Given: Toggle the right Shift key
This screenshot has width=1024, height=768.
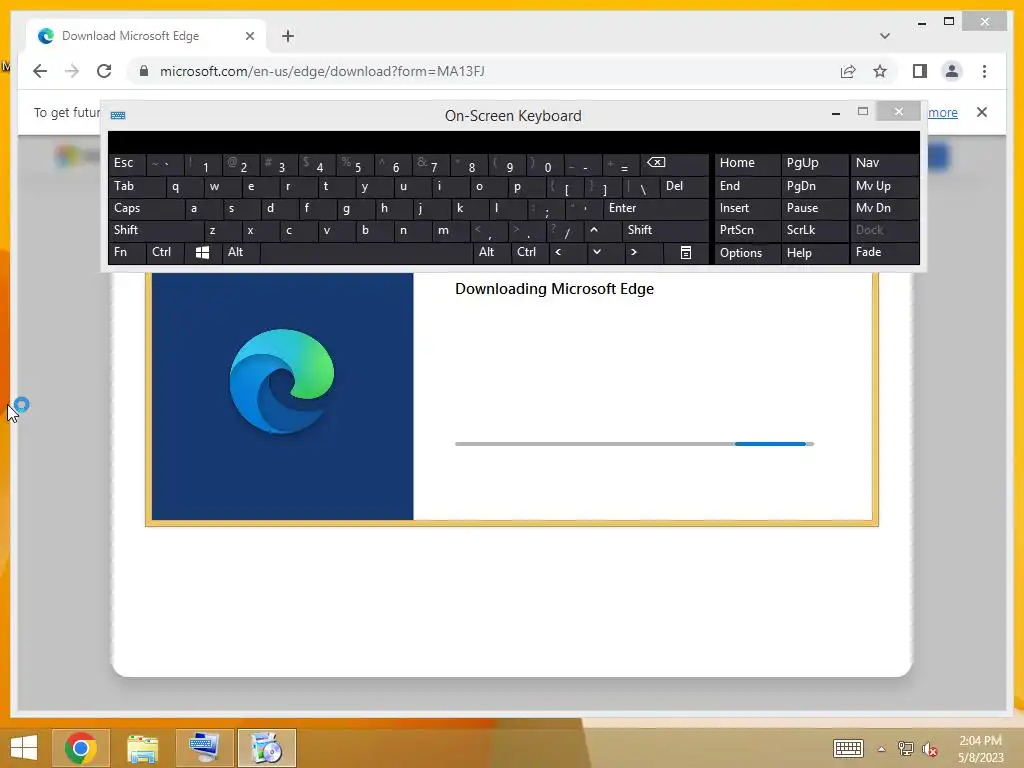Looking at the screenshot, I should pyautogui.click(x=665, y=230).
